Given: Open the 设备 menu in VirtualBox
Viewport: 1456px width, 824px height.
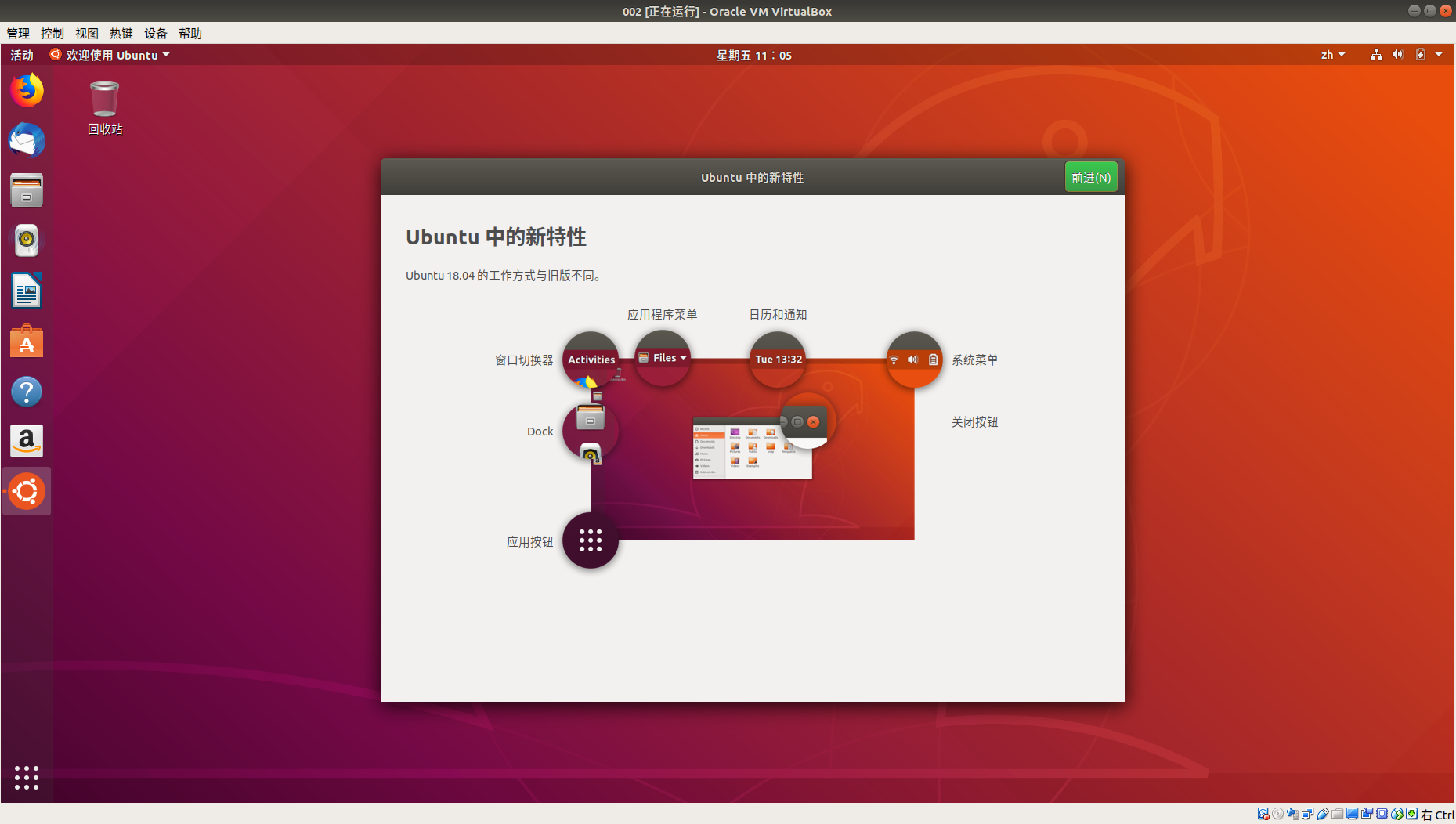Looking at the screenshot, I should (155, 33).
